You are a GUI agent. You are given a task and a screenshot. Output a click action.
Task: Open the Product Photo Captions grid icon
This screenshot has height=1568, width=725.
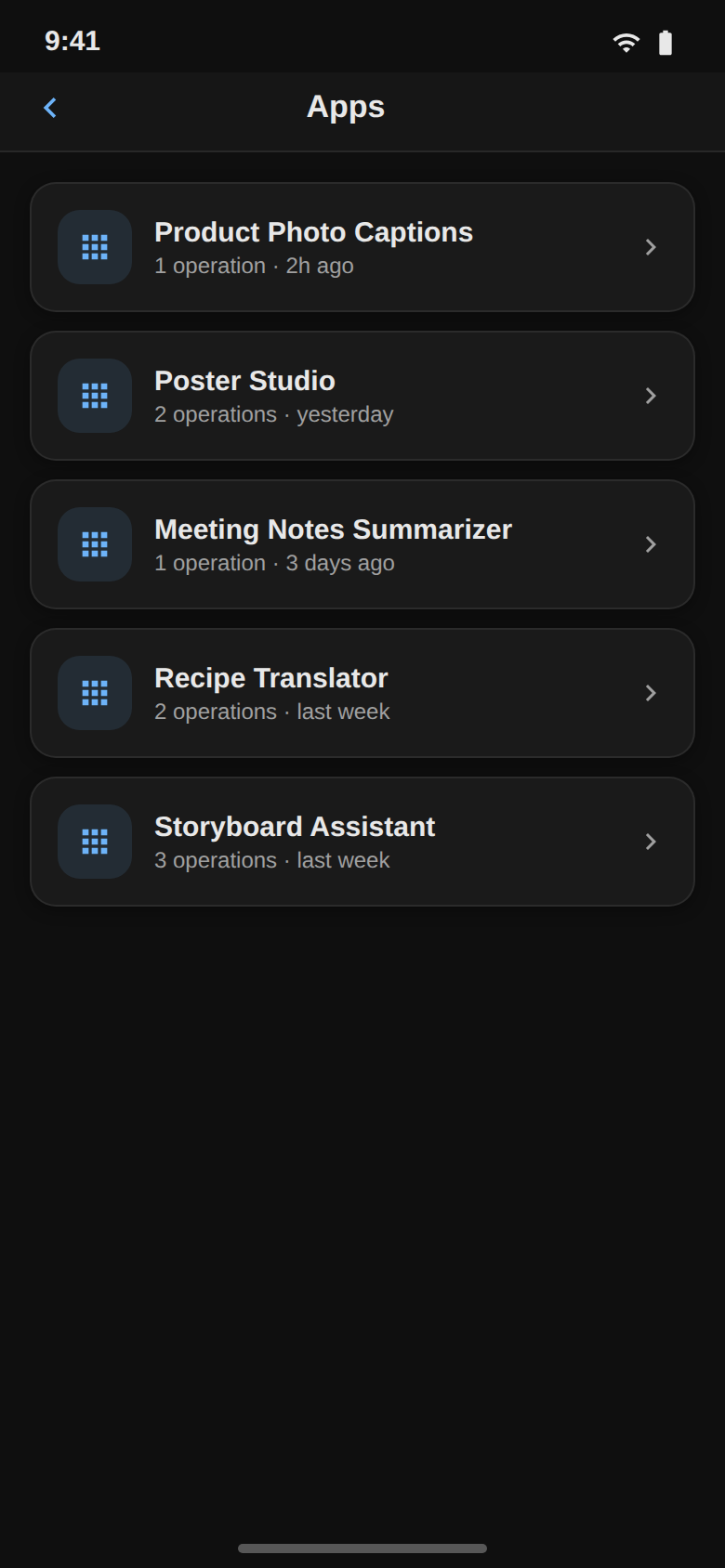pyautogui.click(x=95, y=247)
